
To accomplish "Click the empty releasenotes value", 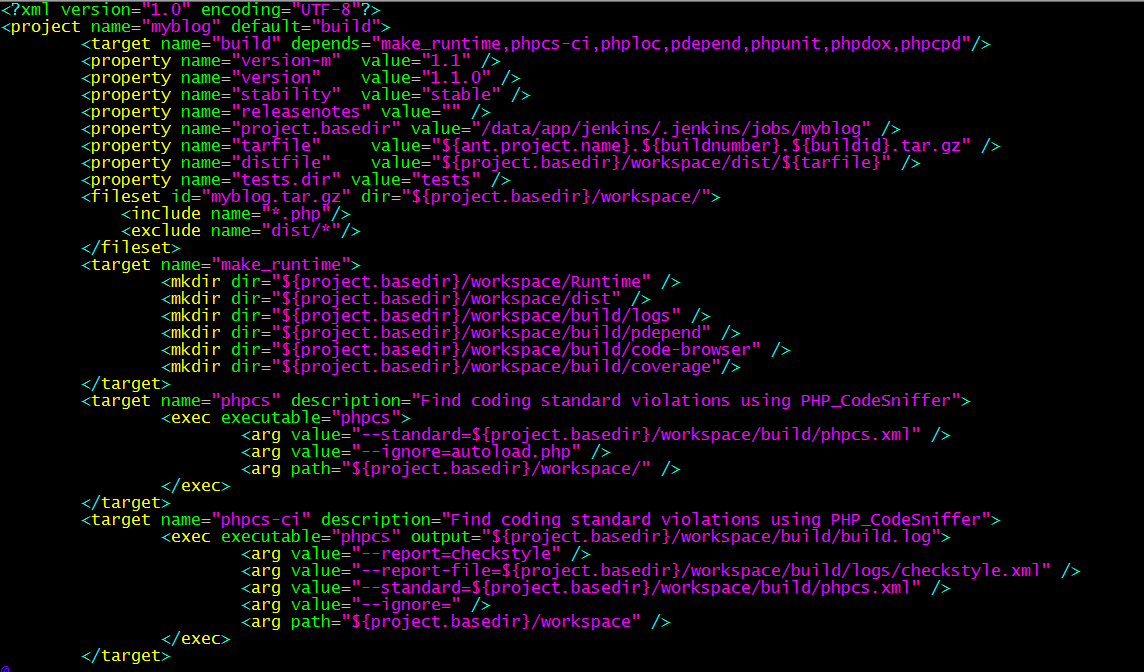I will (x=451, y=112).
